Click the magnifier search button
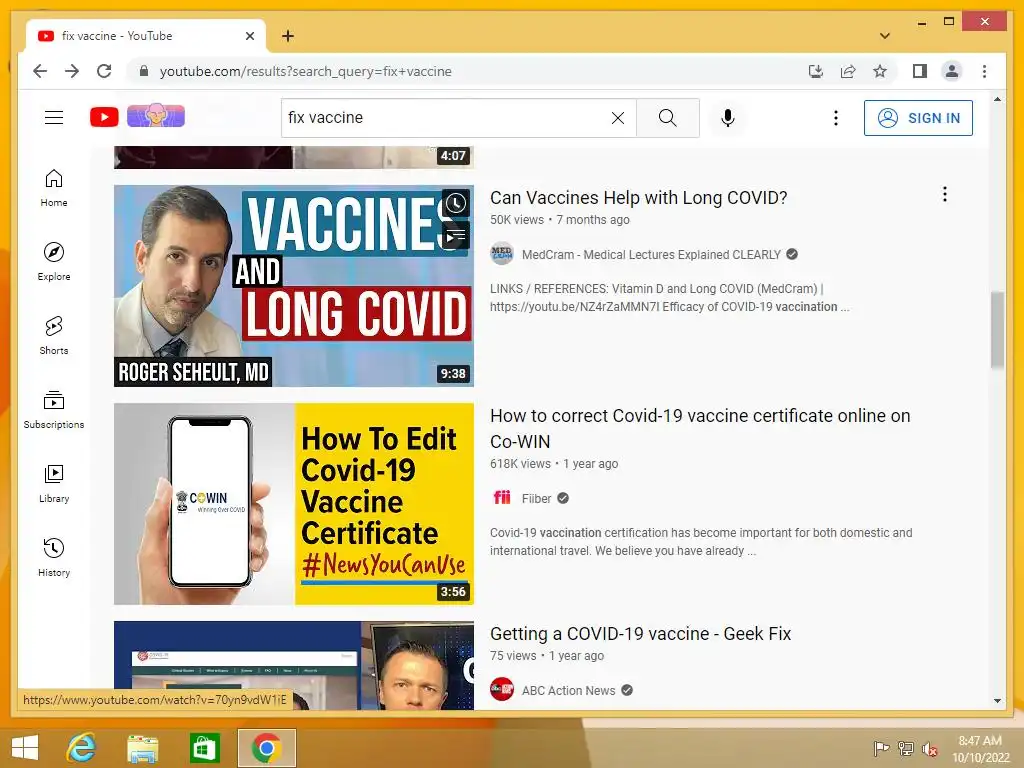 (667, 118)
